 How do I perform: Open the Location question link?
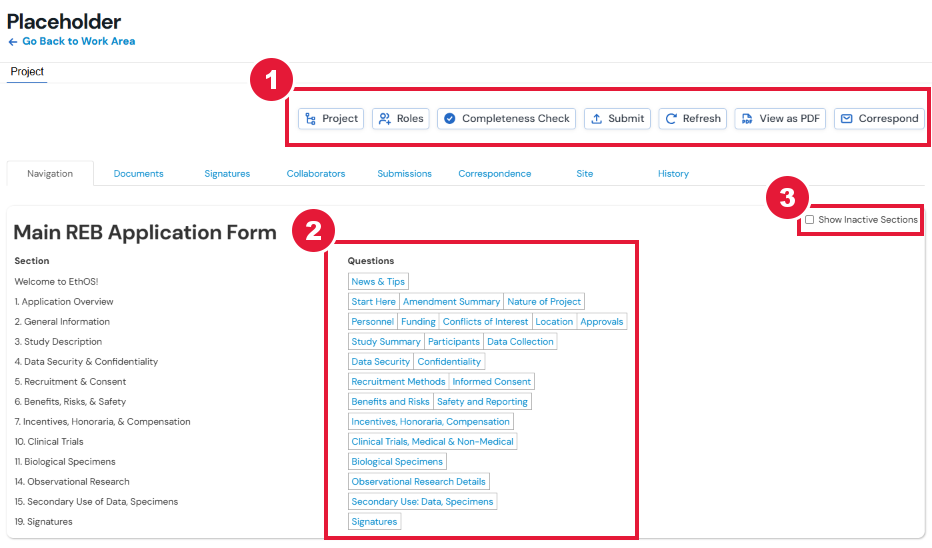click(554, 322)
